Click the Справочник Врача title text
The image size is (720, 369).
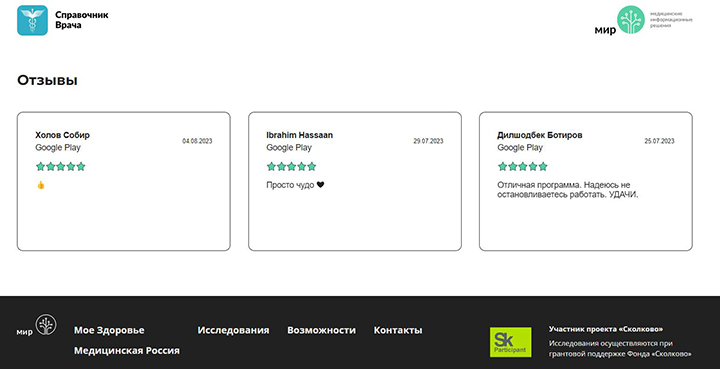tap(82, 20)
